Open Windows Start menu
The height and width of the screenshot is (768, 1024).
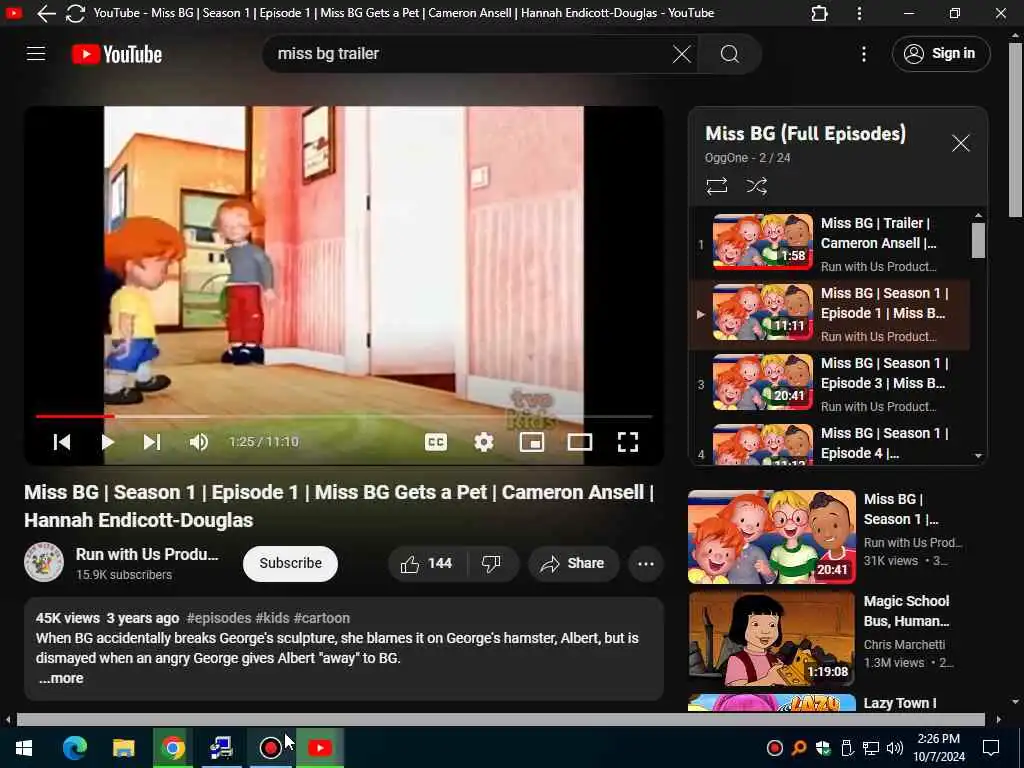[x=24, y=748]
